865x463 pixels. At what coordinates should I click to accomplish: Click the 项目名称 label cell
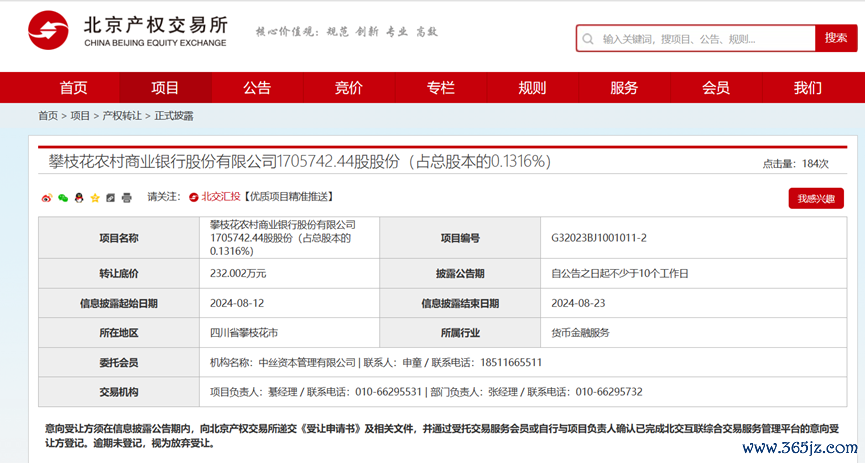pyautogui.click(x=119, y=238)
